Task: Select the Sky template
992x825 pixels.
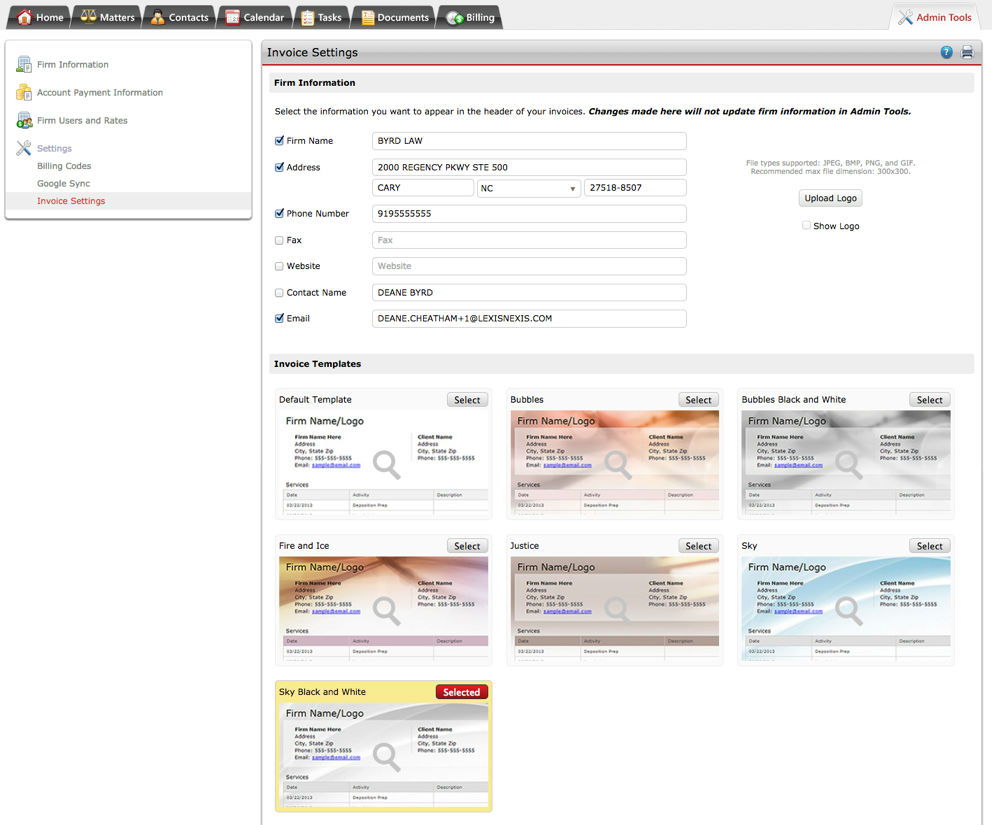Action: (929, 546)
